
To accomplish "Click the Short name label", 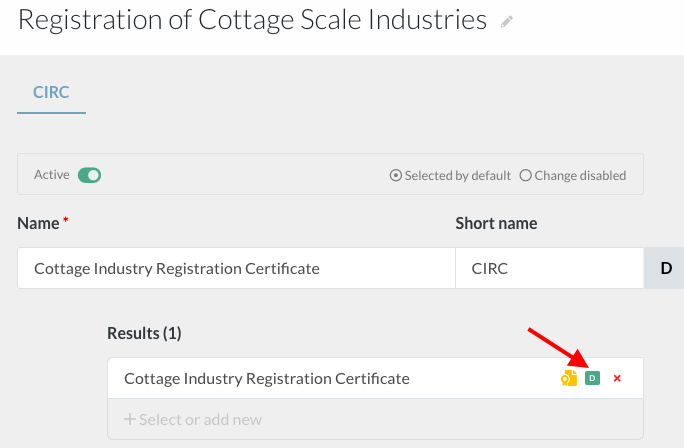I will pos(496,223).
